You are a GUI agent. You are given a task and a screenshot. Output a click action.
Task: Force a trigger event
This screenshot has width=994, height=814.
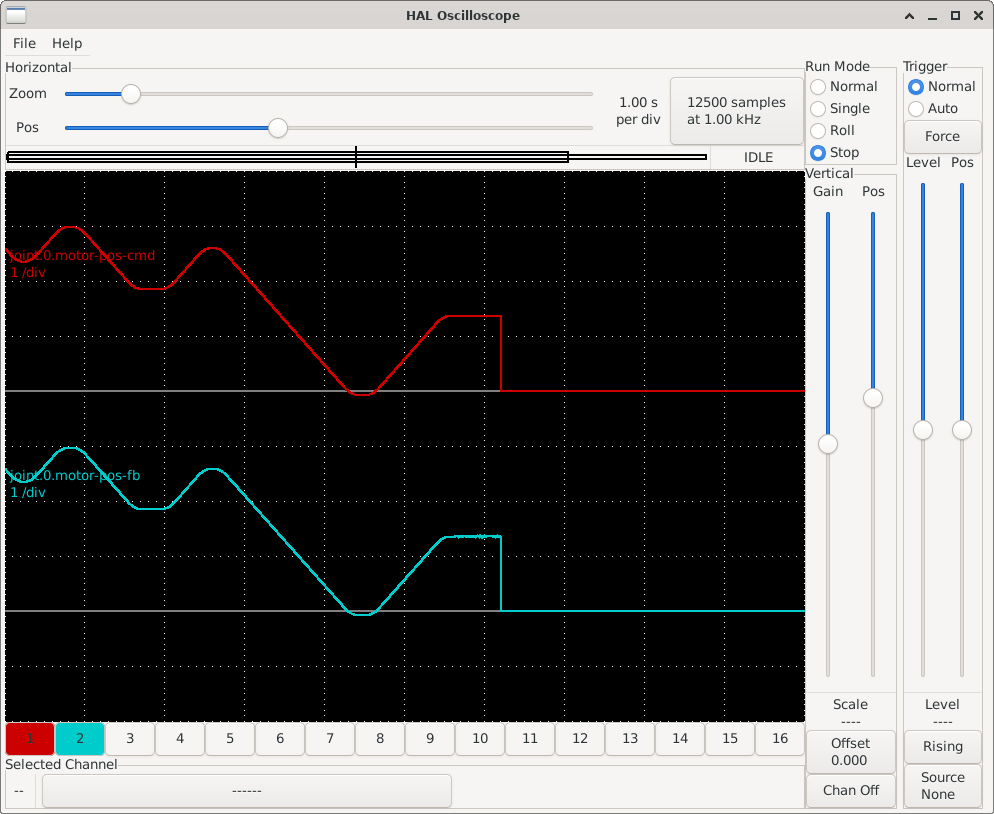942,136
